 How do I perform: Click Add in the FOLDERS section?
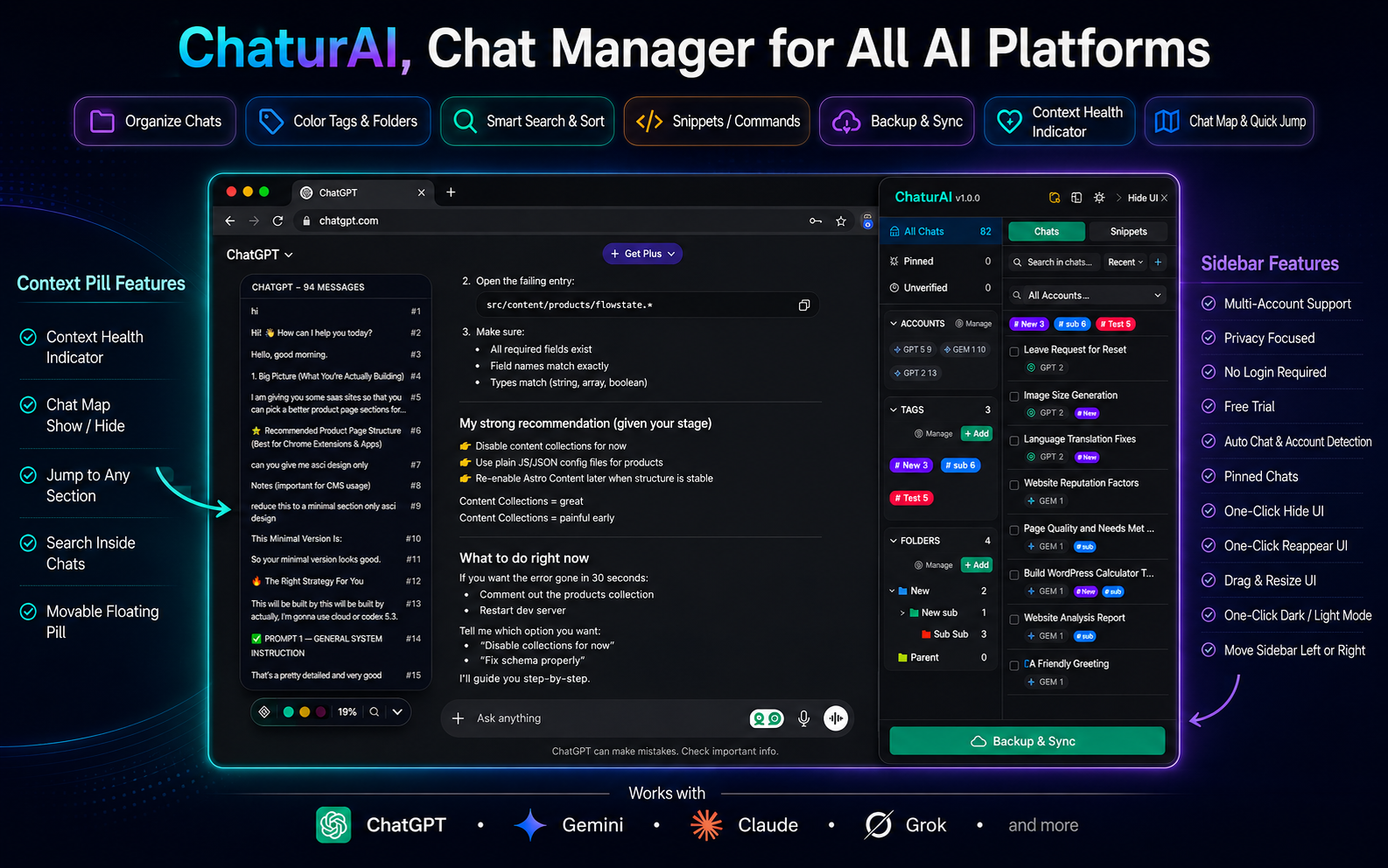pyautogui.click(x=976, y=565)
